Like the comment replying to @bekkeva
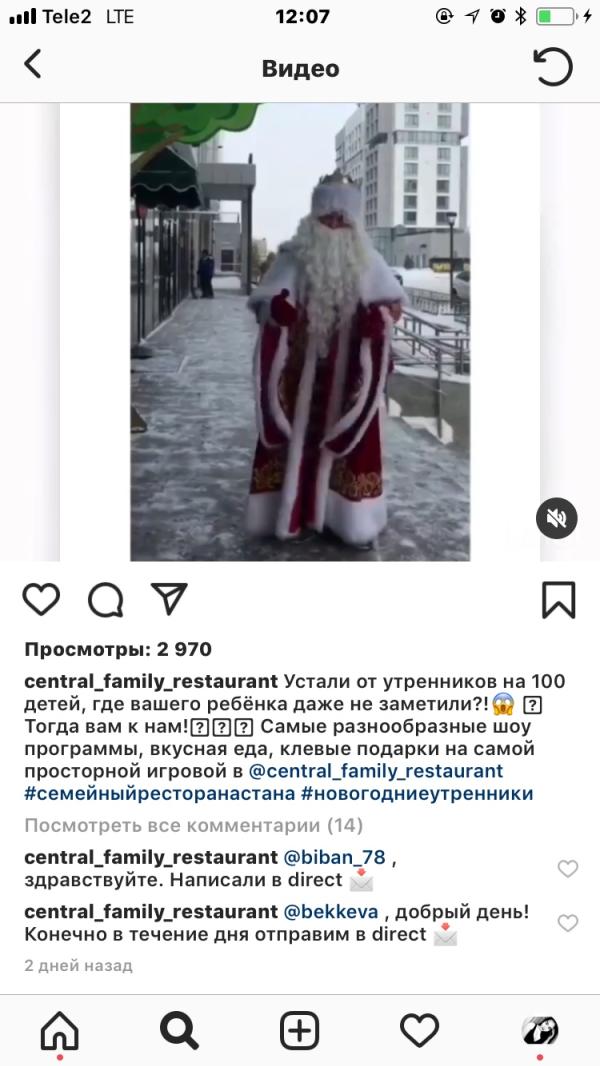 [567, 923]
